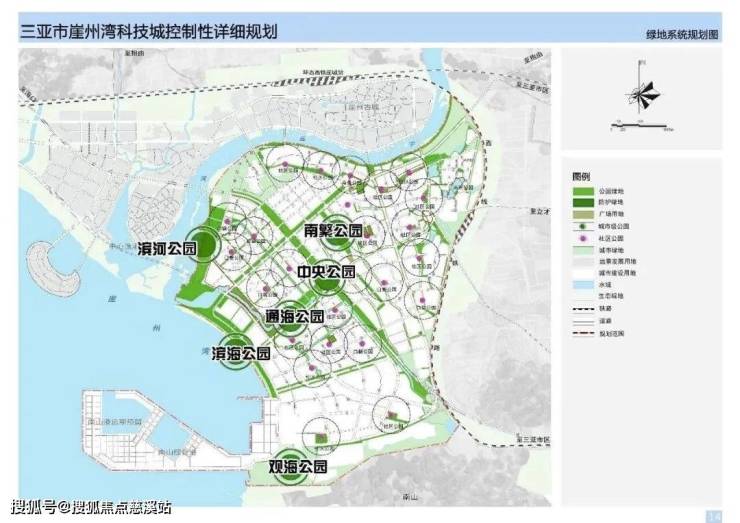This screenshot has width=740, height=523.
Task: Click the 道路 legend line symbol
Action: pyautogui.click(x=583, y=321)
